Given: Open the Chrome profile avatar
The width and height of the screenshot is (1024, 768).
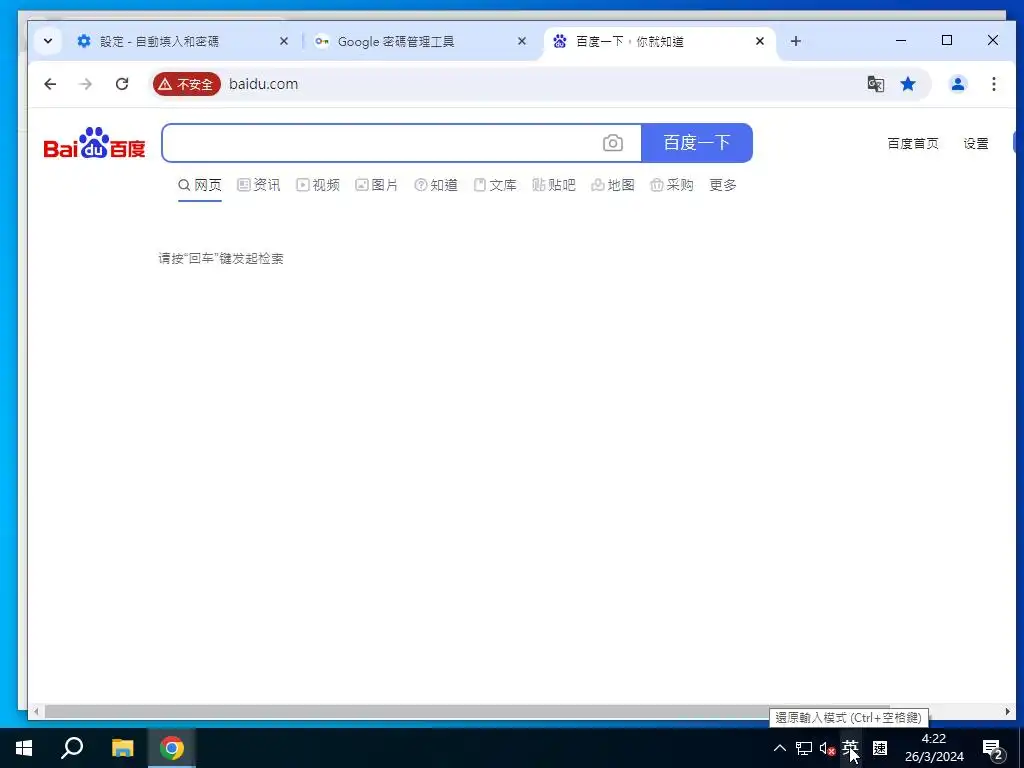Looking at the screenshot, I should (958, 84).
